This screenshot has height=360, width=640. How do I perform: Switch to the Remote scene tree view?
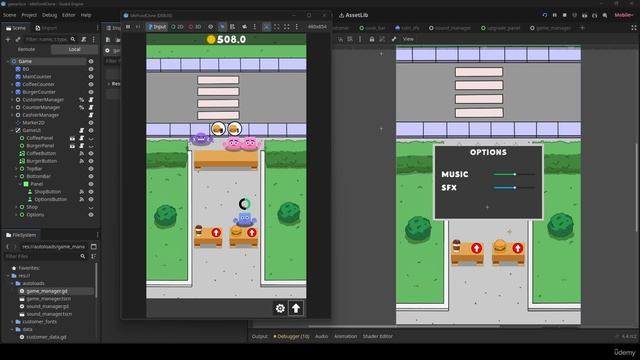click(x=26, y=49)
